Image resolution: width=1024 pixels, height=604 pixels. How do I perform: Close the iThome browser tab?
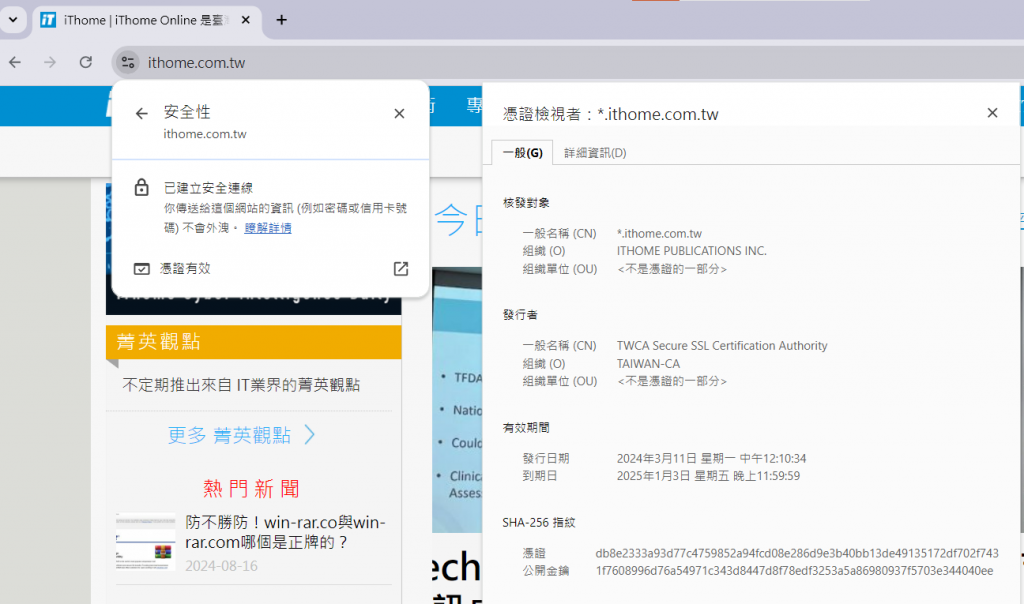pyautogui.click(x=246, y=20)
